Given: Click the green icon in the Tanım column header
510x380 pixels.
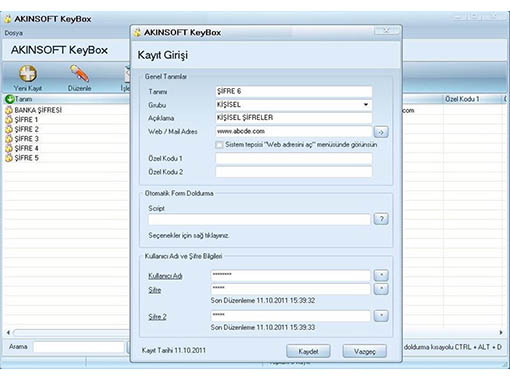Looking at the screenshot, I should click(x=9, y=99).
